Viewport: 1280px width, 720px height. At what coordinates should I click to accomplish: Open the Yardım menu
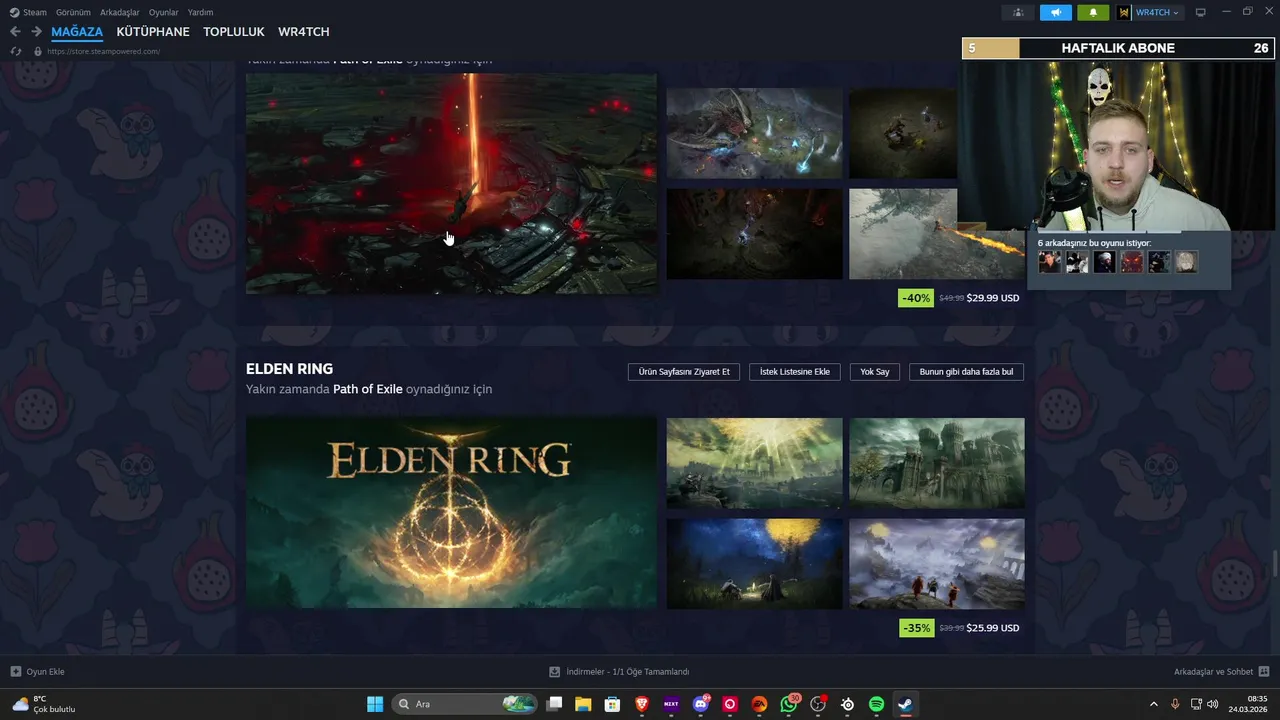[x=200, y=12]
